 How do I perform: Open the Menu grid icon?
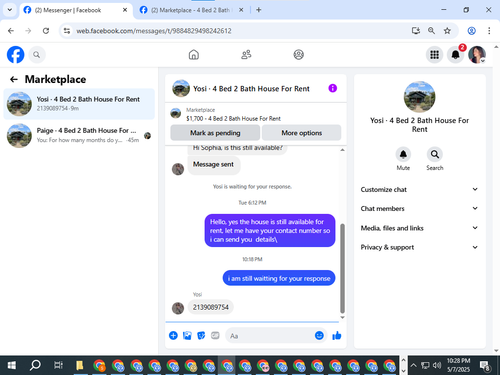[x=434, y=55]
